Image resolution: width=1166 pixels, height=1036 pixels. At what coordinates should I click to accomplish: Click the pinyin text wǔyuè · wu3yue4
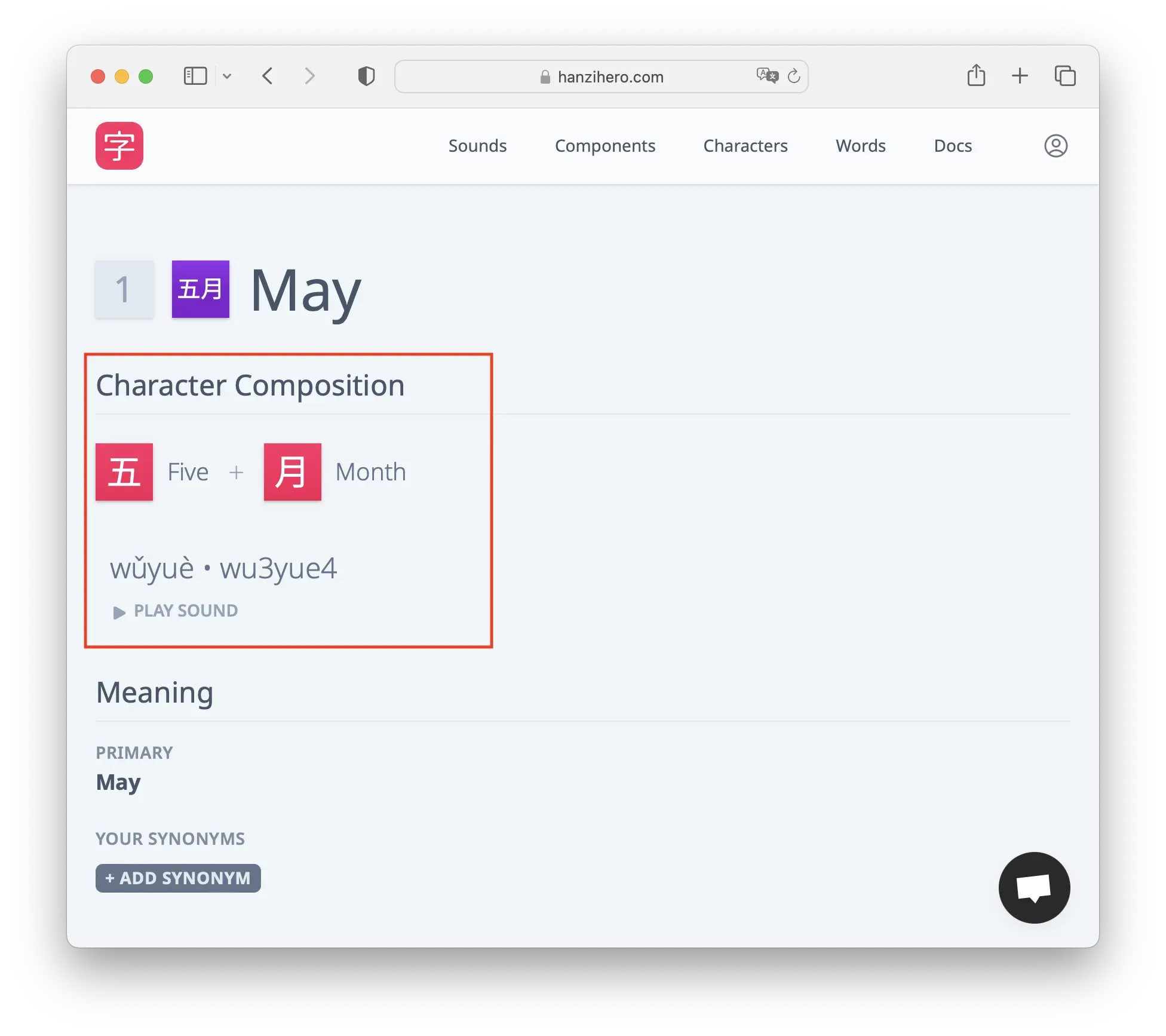tap(223, 568)
